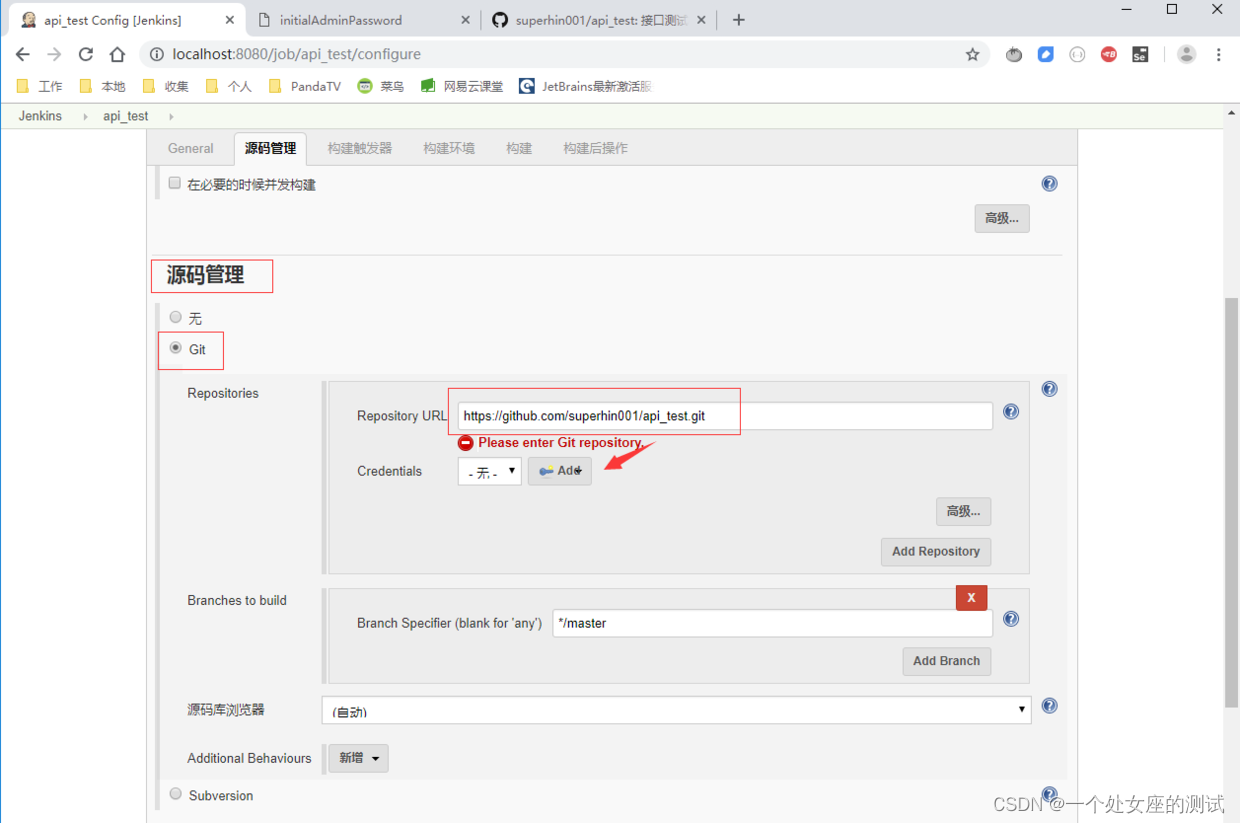
Task: Click the Jenkins breadcrumb link
Action: 40,116
